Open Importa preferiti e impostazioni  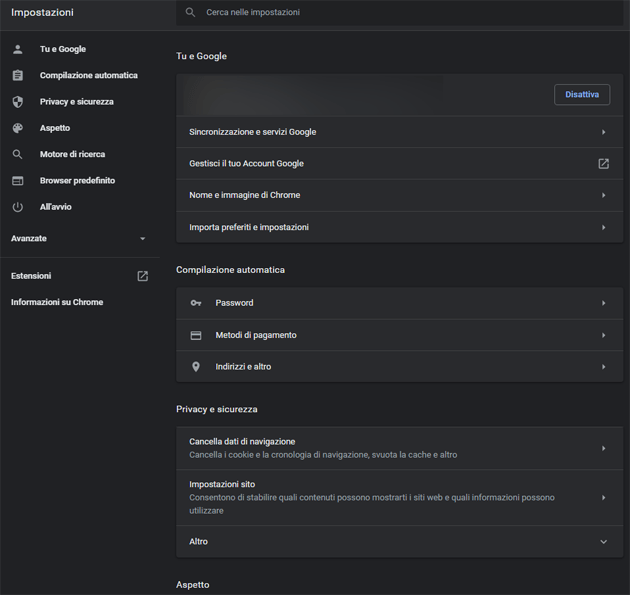pyautogui.click(x=603, y=227)
